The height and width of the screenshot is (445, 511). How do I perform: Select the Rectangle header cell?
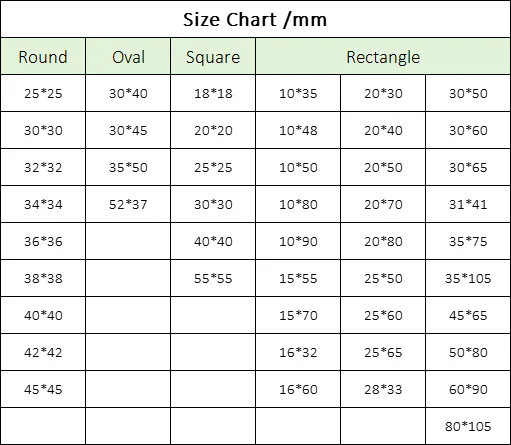coord(383,56)
